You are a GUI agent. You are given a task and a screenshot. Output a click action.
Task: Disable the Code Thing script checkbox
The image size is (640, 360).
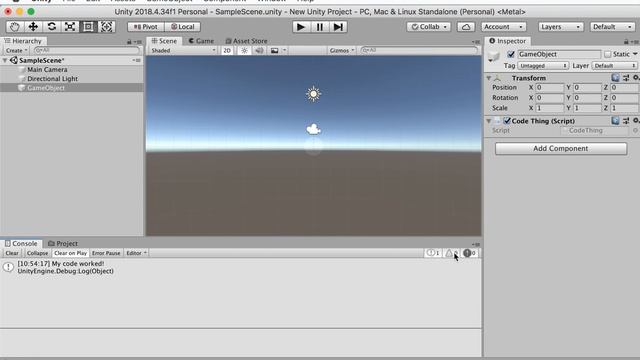(x=507, y=121)
